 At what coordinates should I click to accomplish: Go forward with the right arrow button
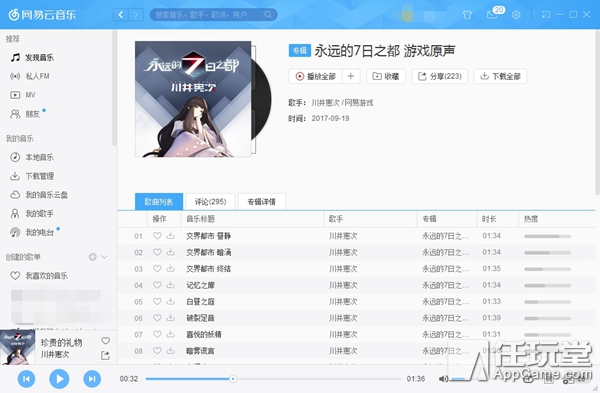pyautogui.click(x=136, y=15)
